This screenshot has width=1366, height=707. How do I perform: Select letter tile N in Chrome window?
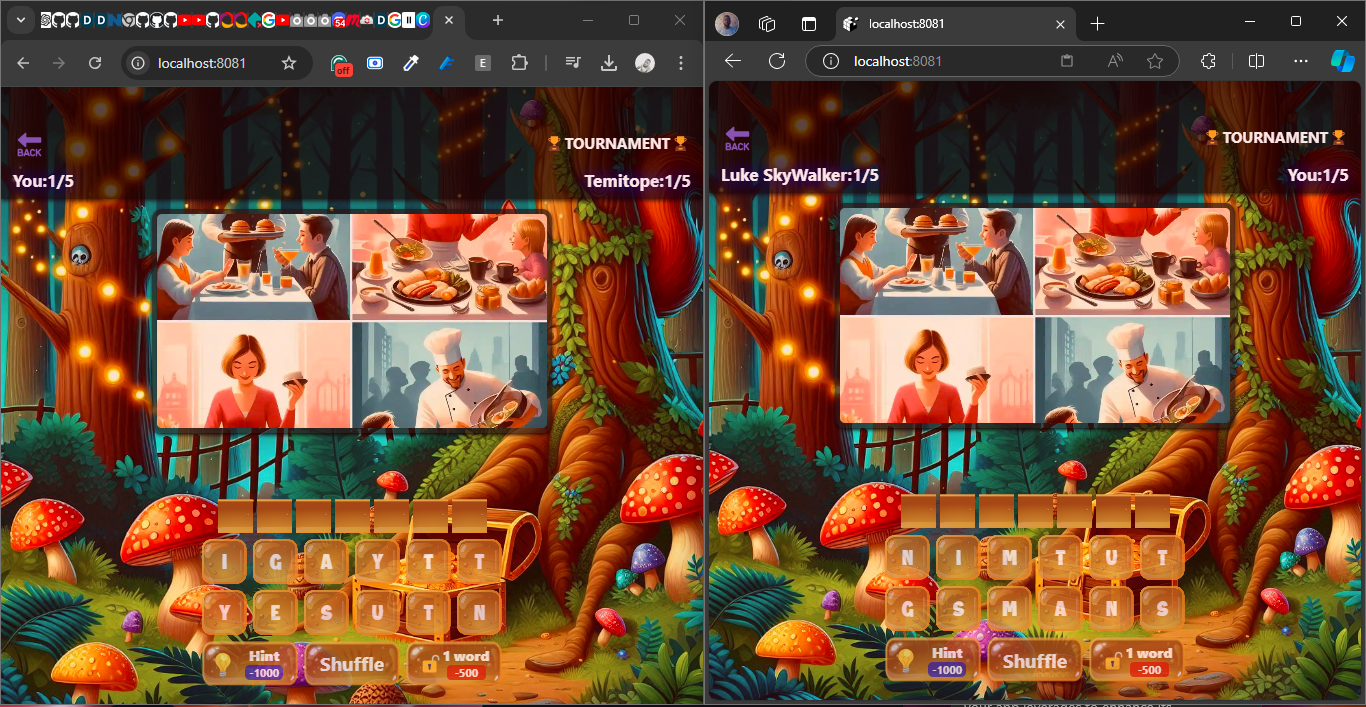480,612
